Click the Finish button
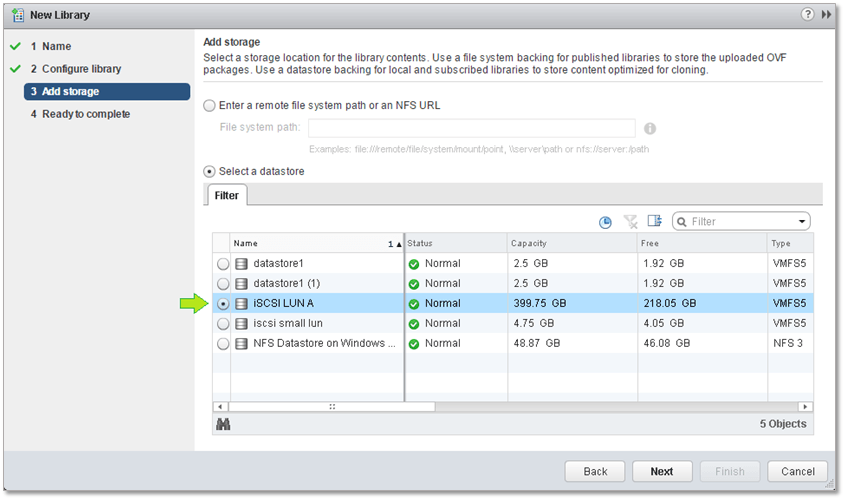This screenshot has width=845, height=500. pyautogui.click(x=730, y=471)
